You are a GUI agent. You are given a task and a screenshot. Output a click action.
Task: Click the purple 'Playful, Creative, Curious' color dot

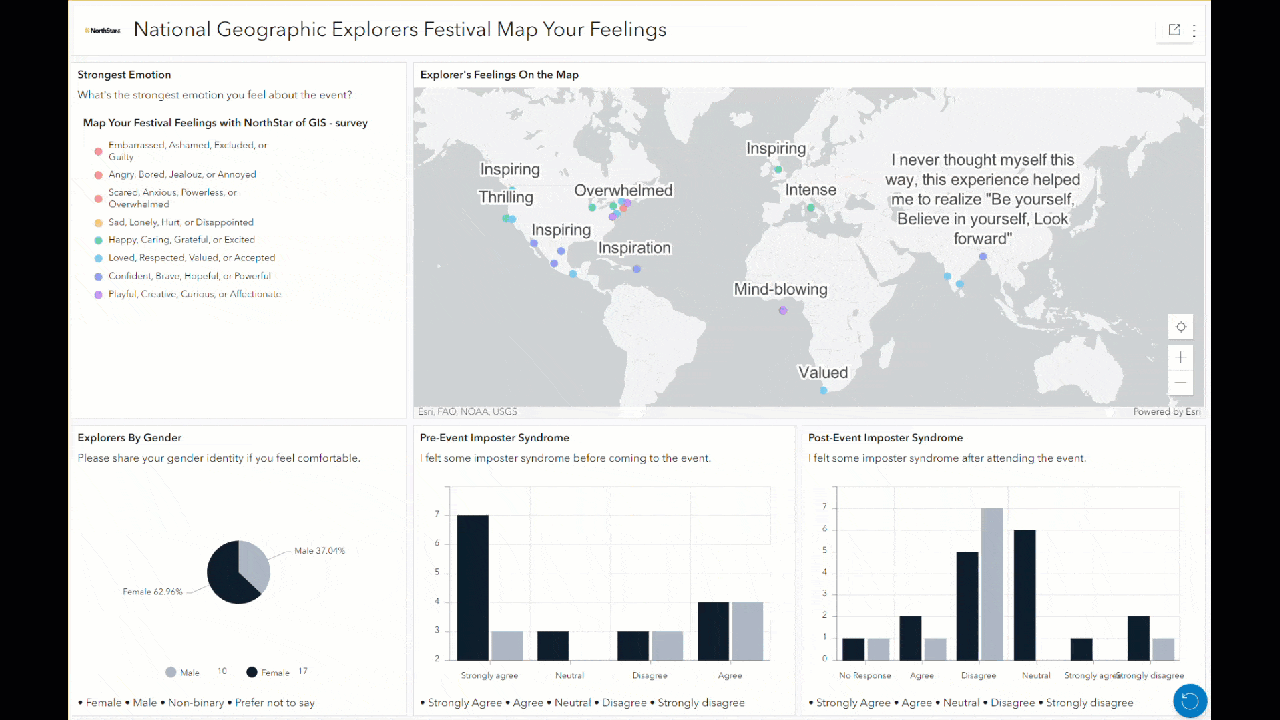click(x=98, y=295)
